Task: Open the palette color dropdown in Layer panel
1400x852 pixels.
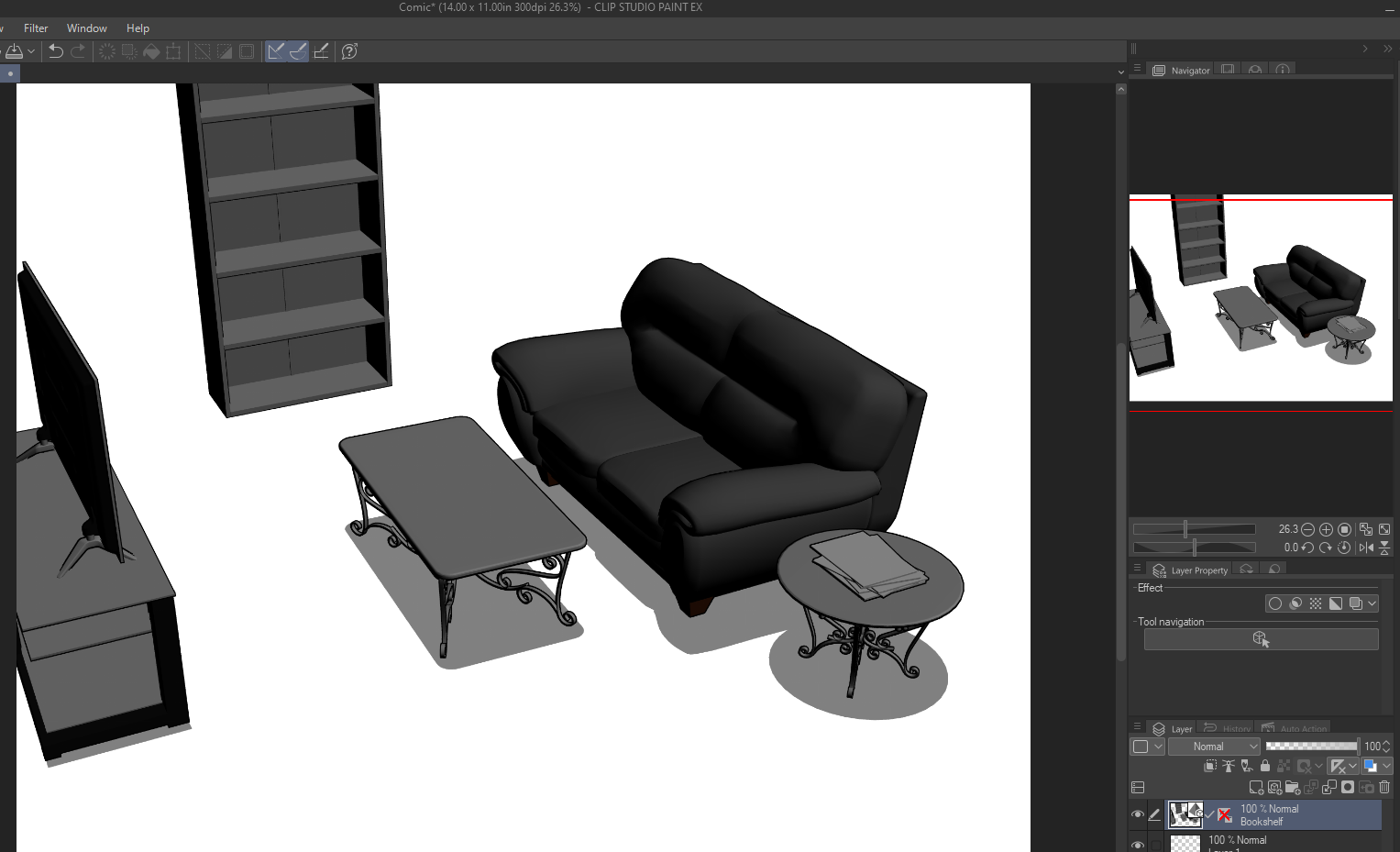Action: tap(1147, 747)
